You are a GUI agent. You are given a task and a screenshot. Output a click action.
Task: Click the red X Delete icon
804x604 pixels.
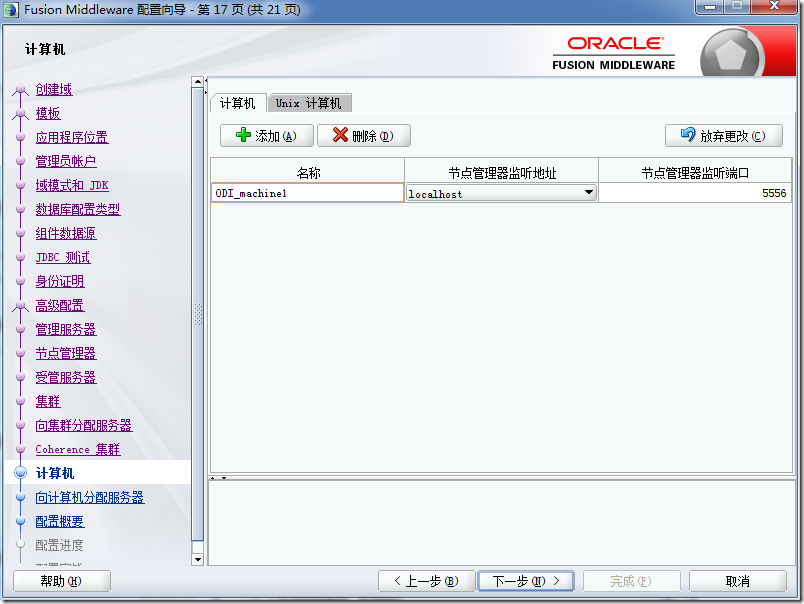coord(340,135)
